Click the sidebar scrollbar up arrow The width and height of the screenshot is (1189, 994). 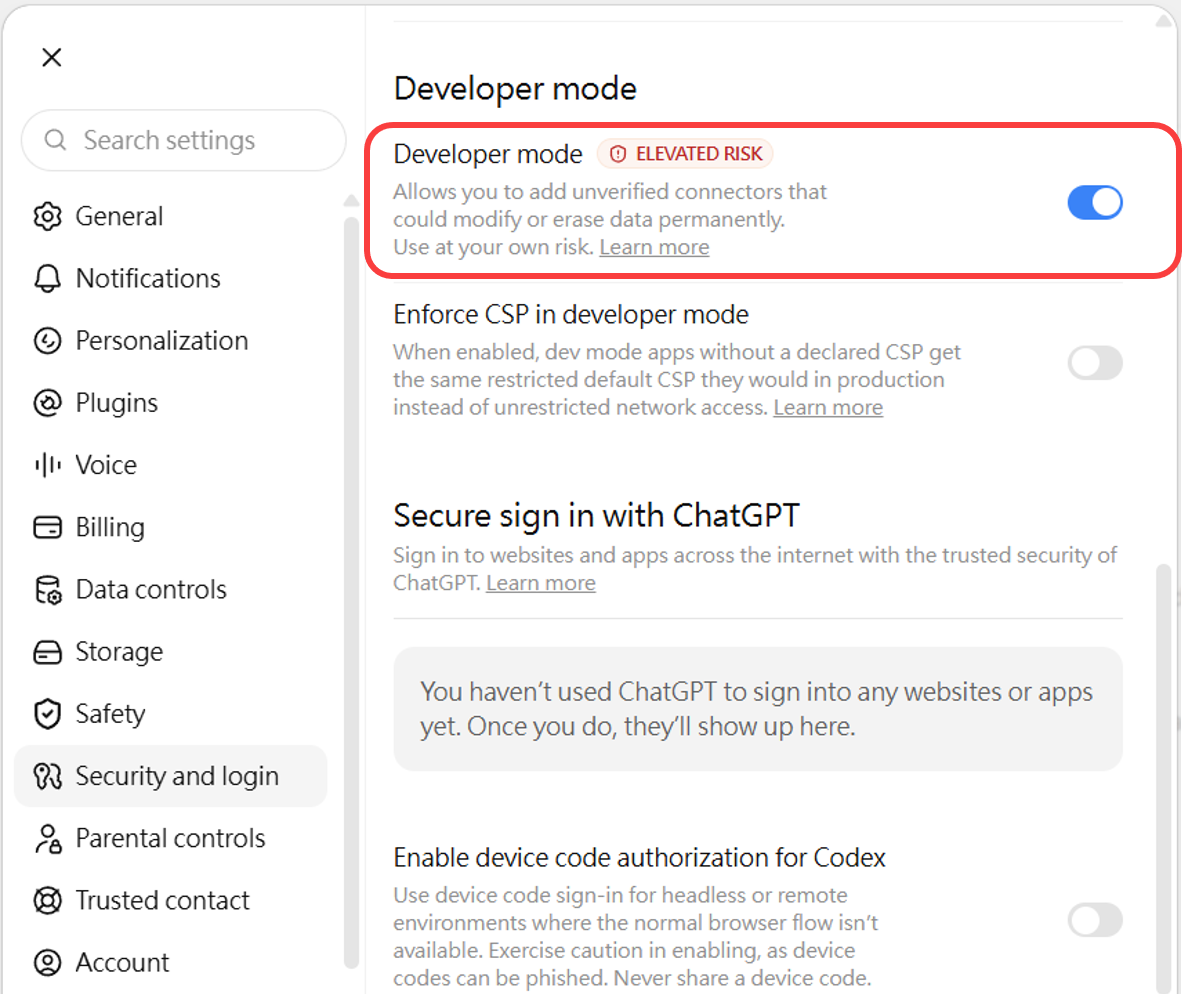[350, 201]
